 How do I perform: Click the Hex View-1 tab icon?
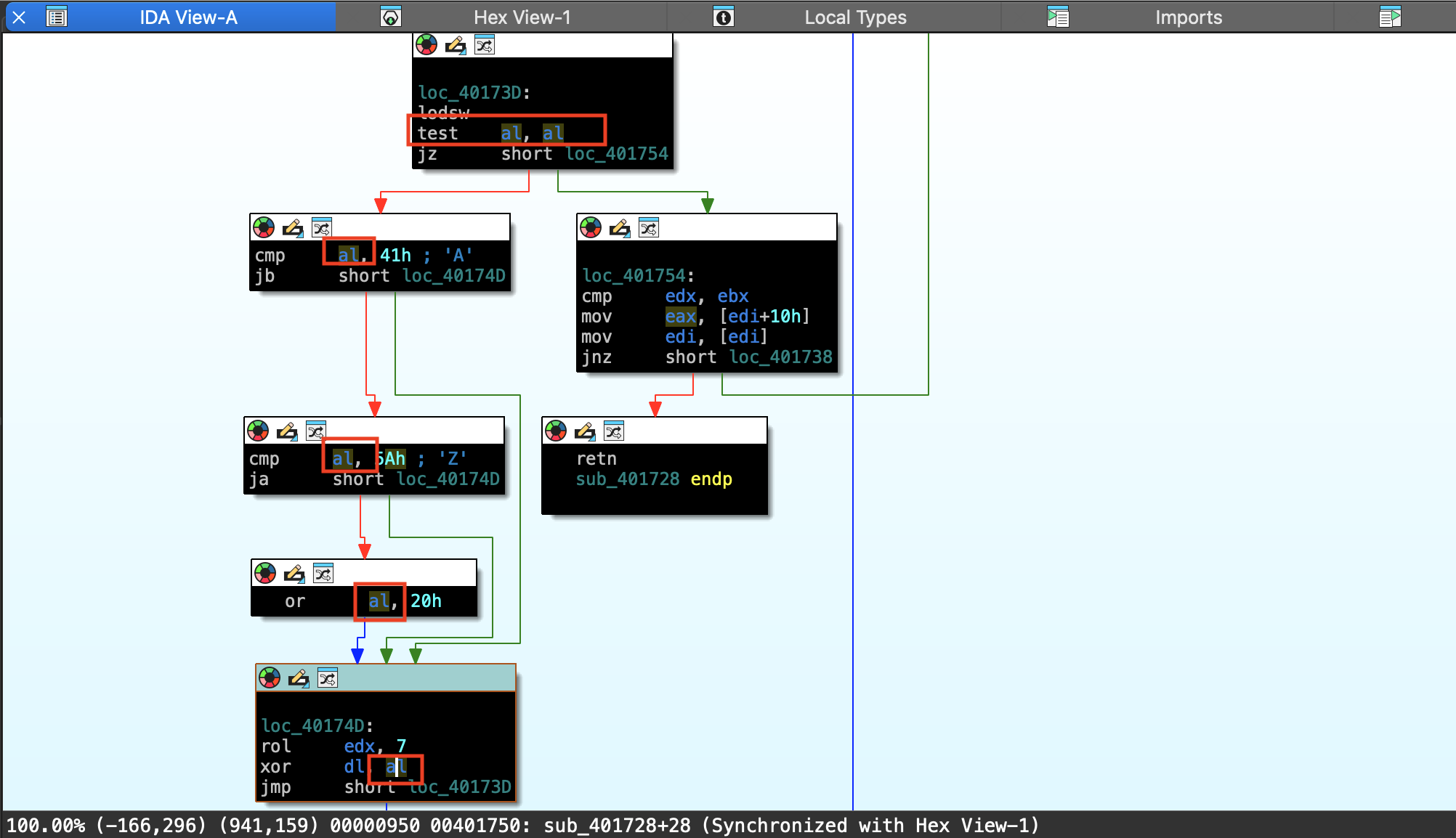coord(391,17)
